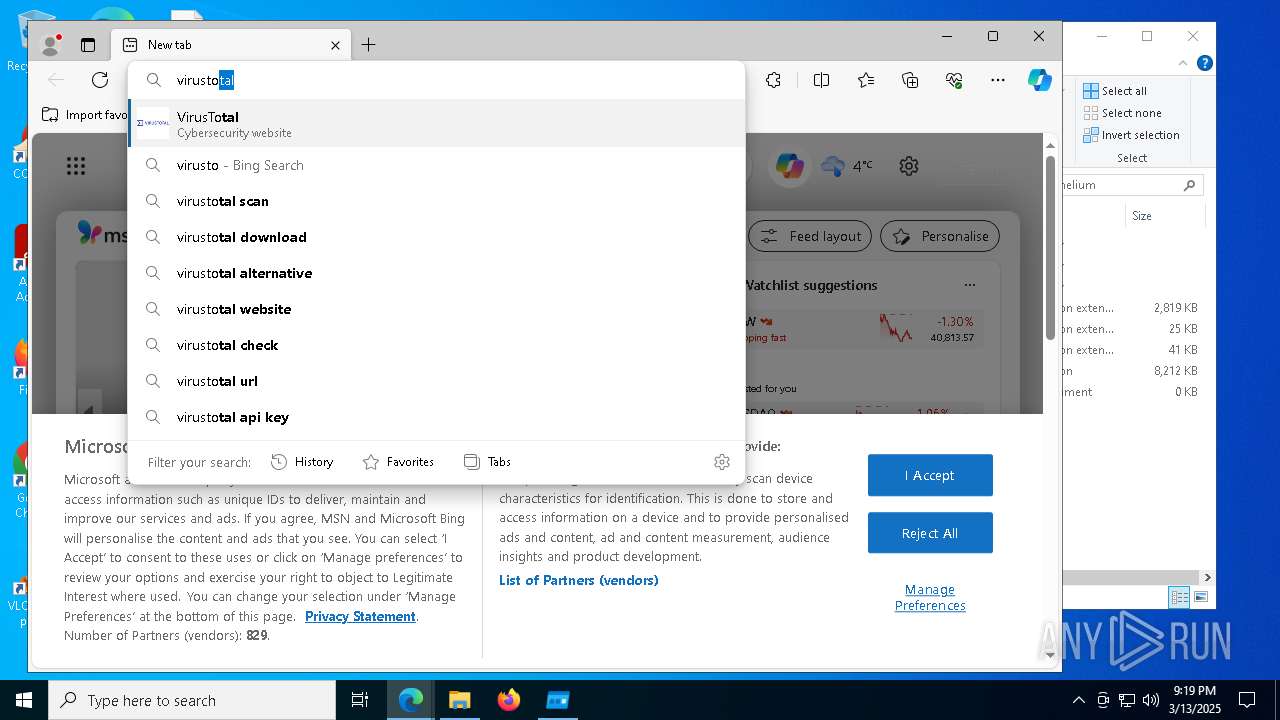Open the Favorites star toolbar icon
1280x720 pixels.
point(865,80)
